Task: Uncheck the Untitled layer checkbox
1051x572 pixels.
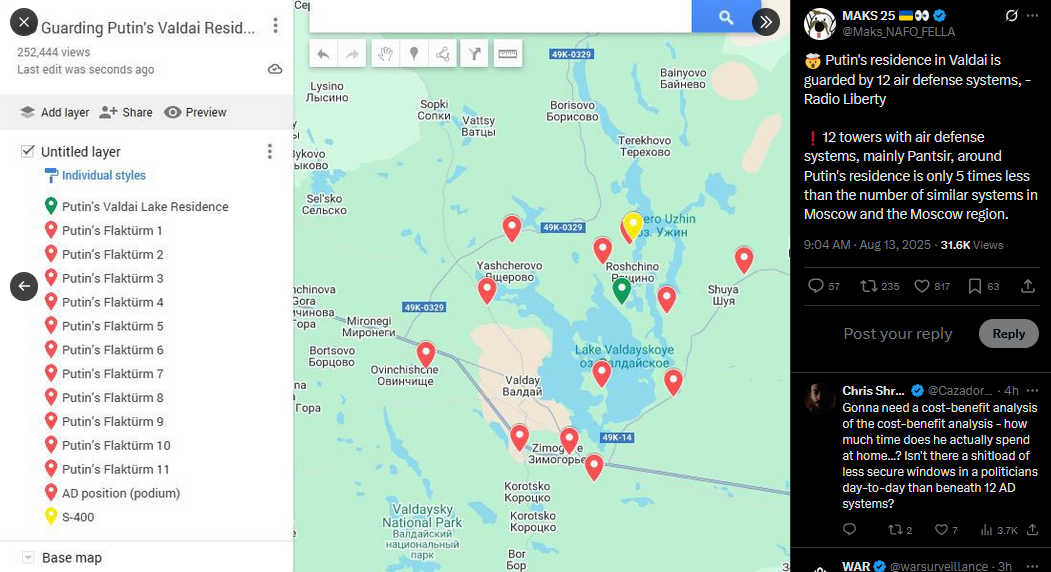Action: pos(27,151)
